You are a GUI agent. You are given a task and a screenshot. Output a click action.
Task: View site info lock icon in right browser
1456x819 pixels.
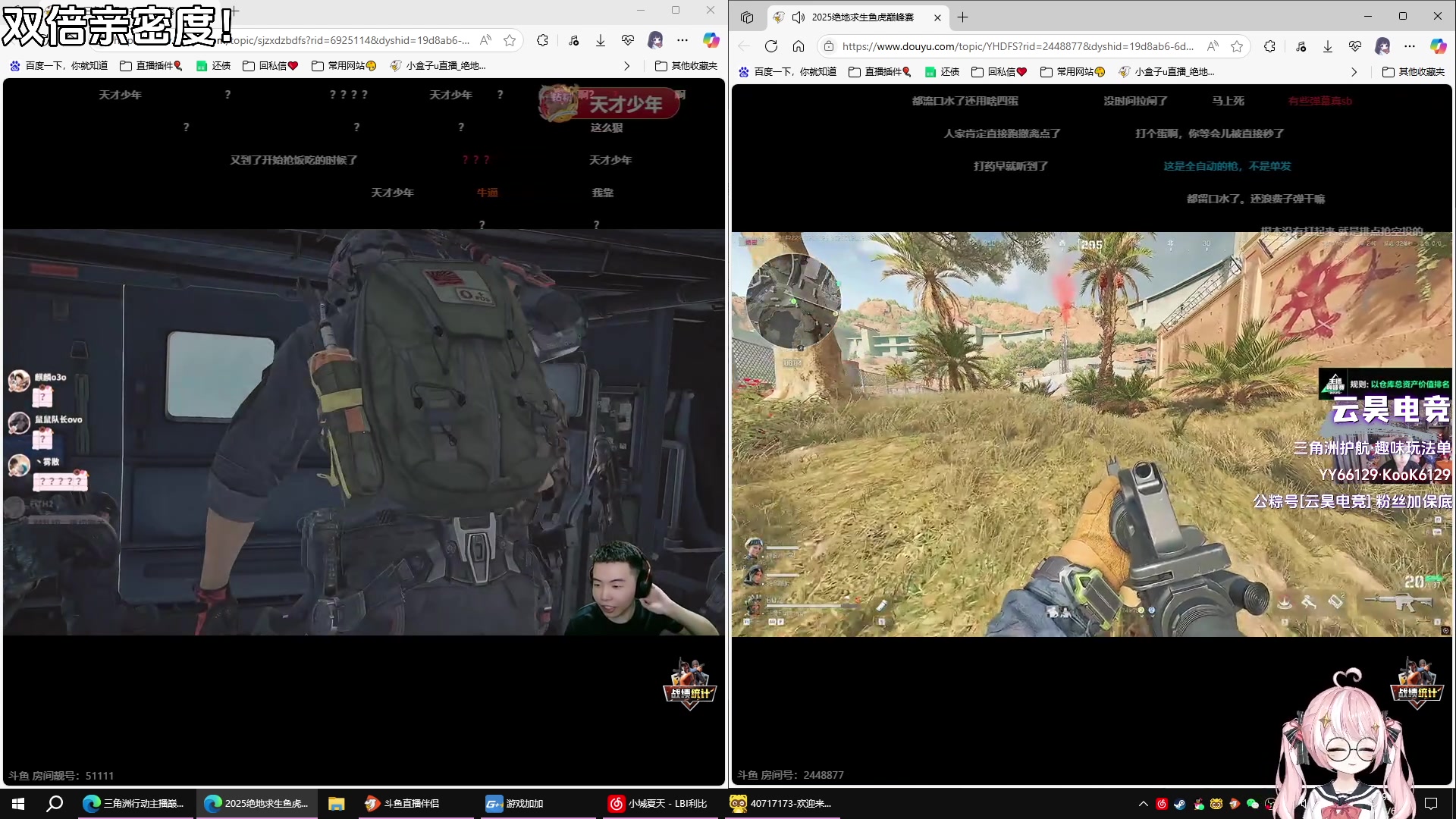[x=829, y=46]
